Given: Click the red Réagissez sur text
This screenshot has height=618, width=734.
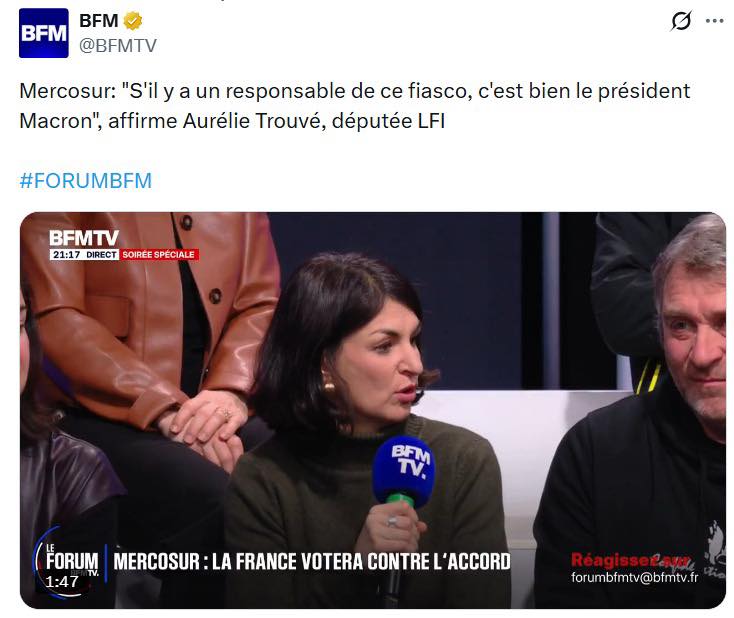Looking at the screenshot, I should [630, 560].
